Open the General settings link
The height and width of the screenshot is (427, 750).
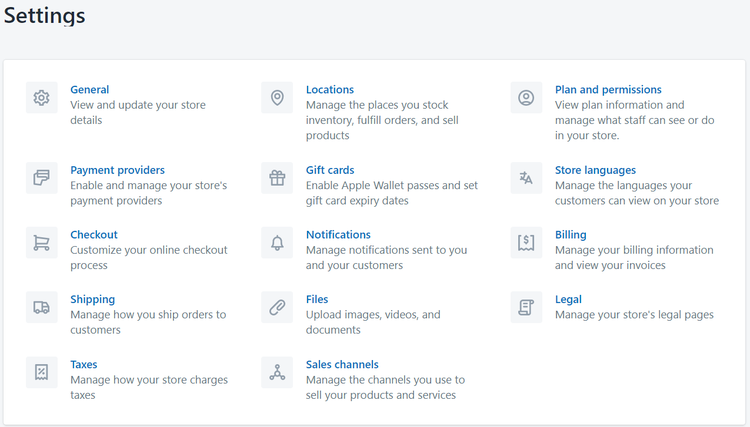click(90, 90)
